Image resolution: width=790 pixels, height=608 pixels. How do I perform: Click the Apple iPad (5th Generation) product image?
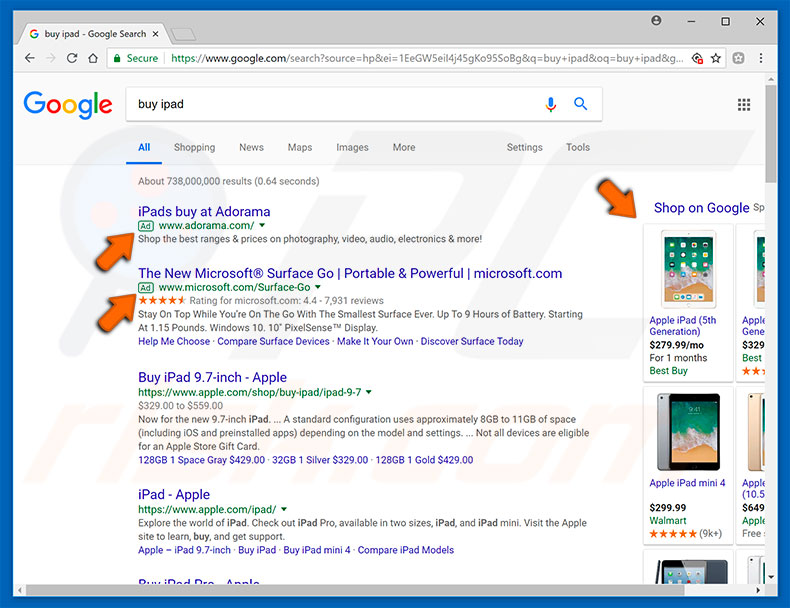point(688,269)
